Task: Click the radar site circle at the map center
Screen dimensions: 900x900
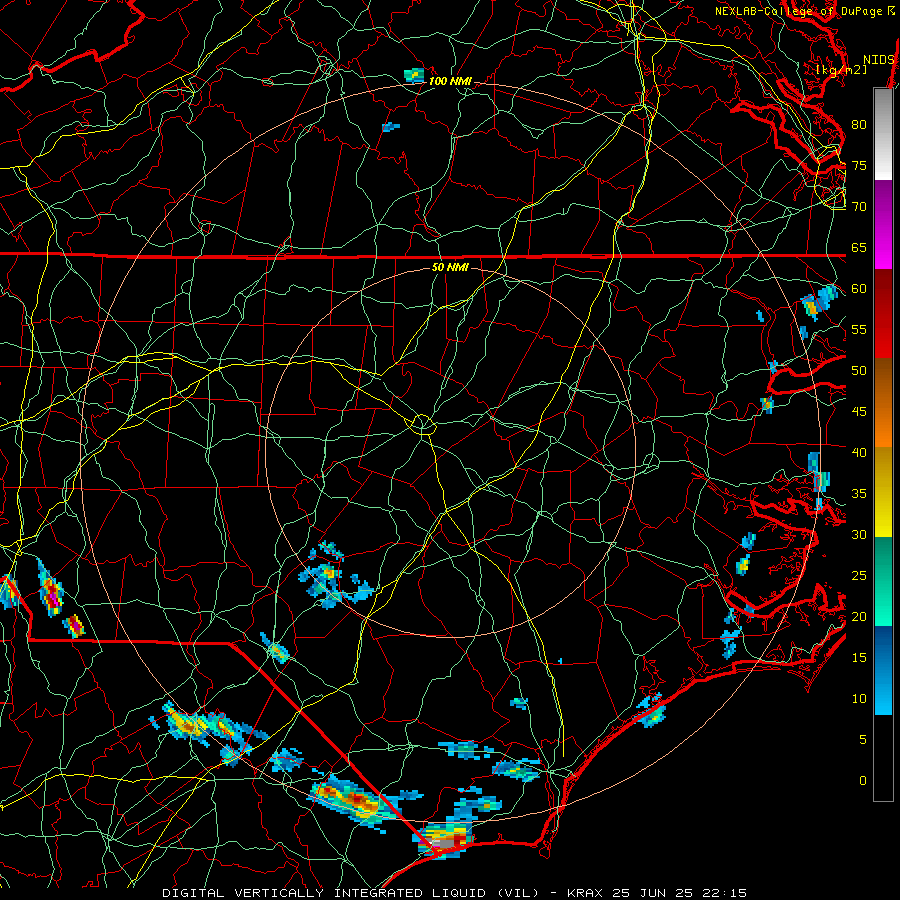Action: click(x=423, y=424)
